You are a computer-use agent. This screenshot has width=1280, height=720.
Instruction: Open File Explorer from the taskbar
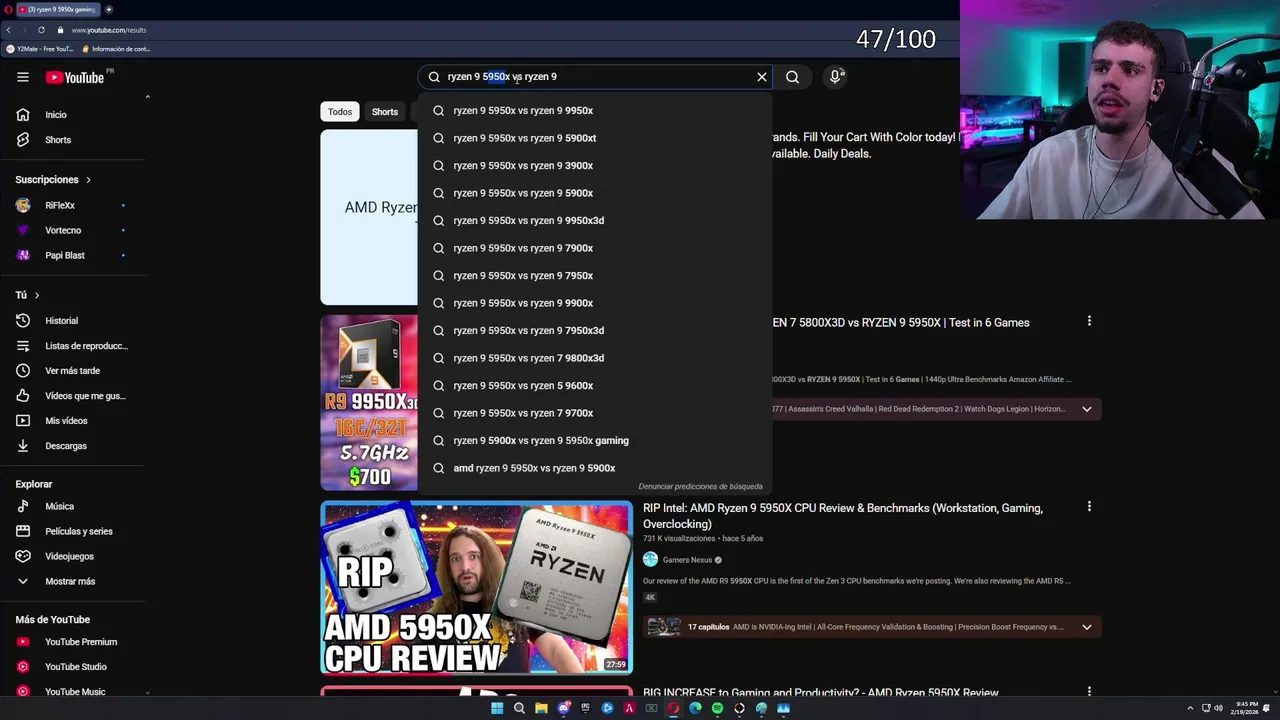click(541, 708)
